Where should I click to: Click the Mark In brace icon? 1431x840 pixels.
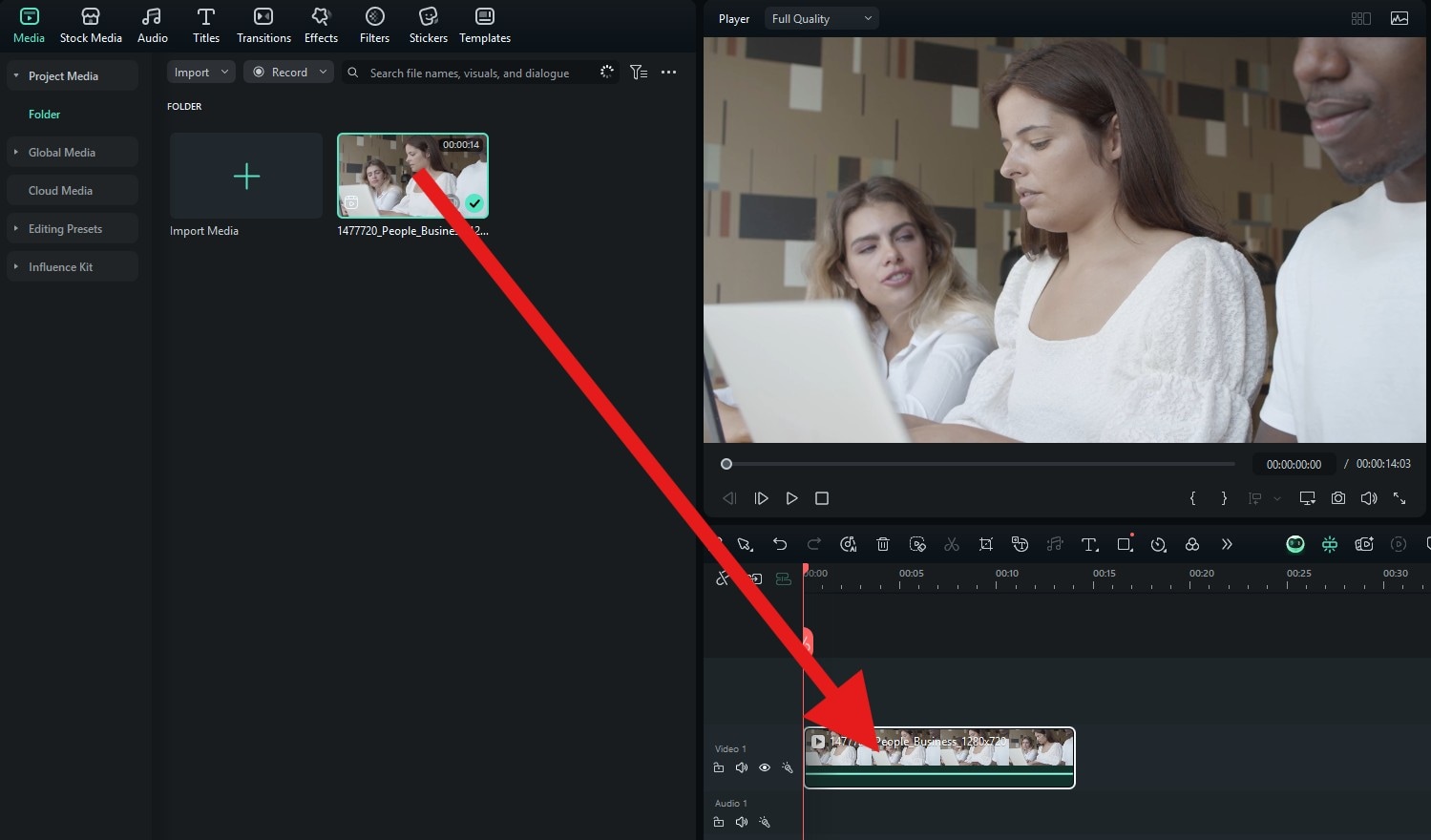pyautogui.click(x=1192, y=498)
